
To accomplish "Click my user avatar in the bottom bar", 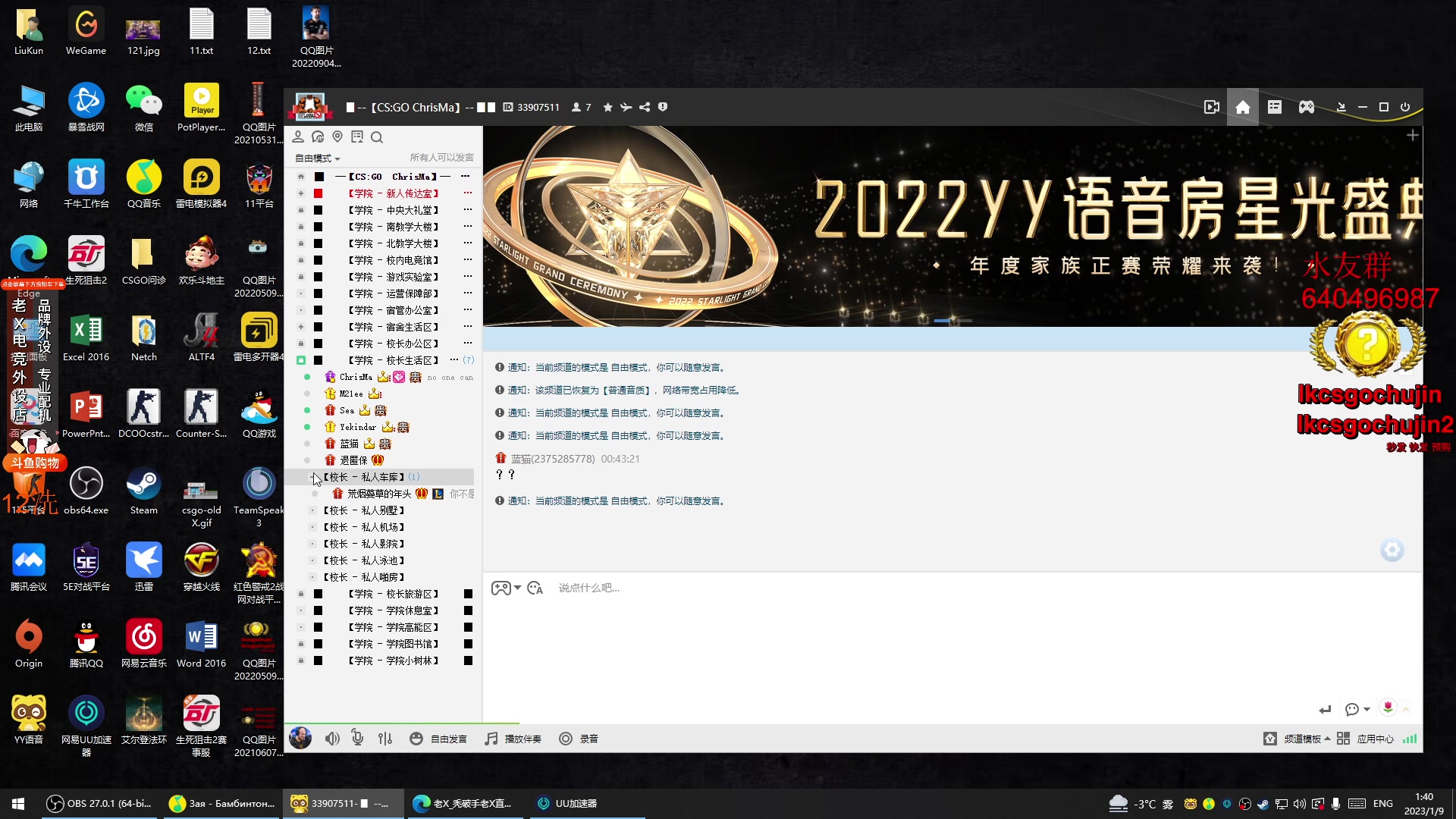I will tap(300, 738).
